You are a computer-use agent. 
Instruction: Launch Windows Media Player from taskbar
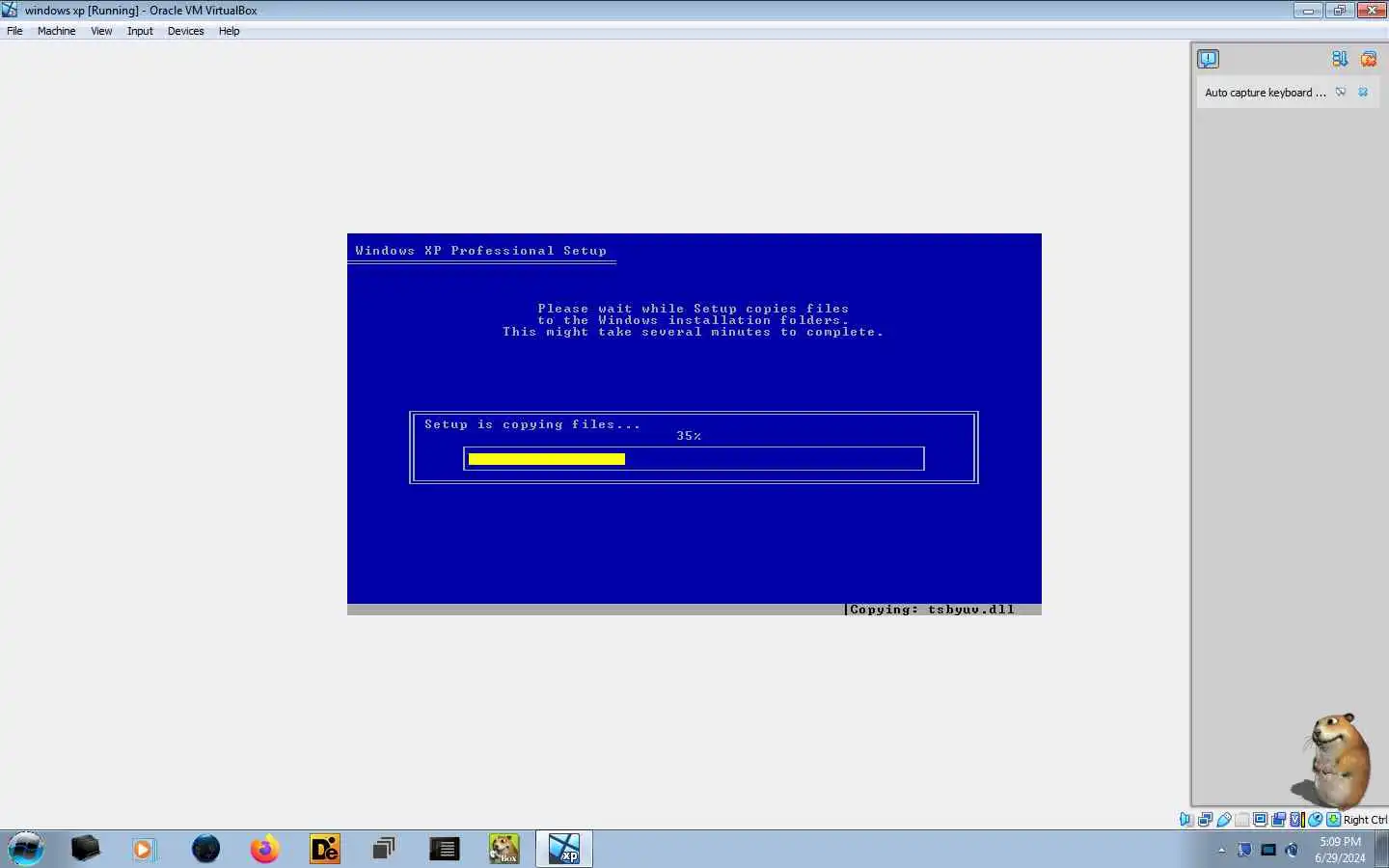pos(144,849)
